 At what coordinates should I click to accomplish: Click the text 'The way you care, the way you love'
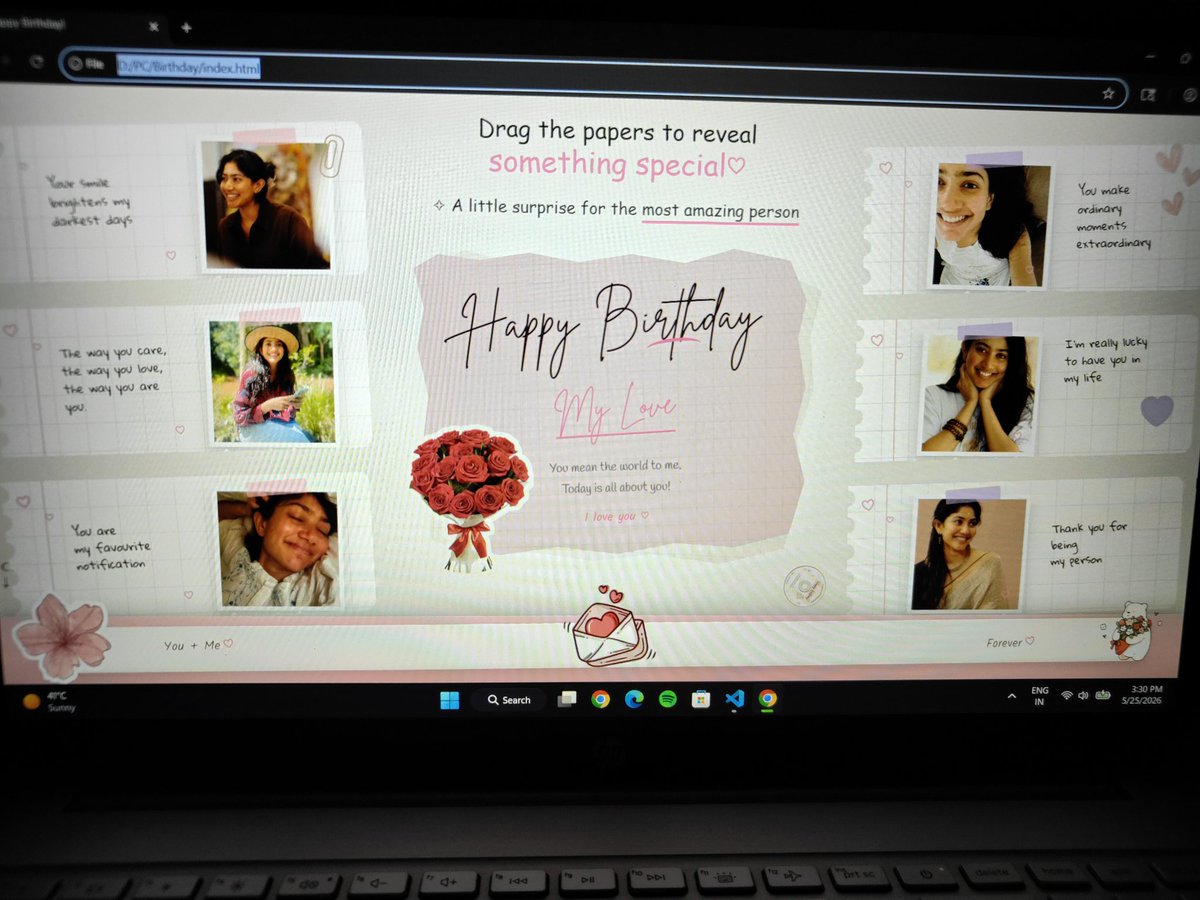pos(114,379)
